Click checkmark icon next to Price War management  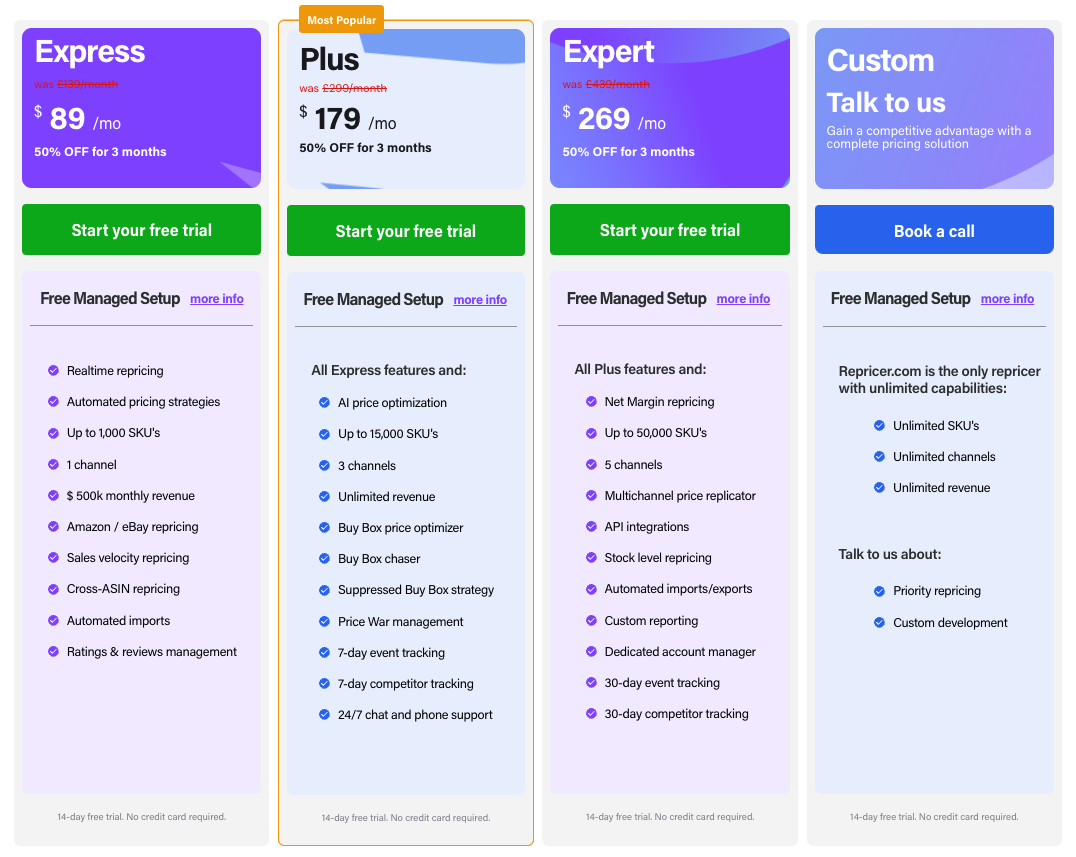324,622
